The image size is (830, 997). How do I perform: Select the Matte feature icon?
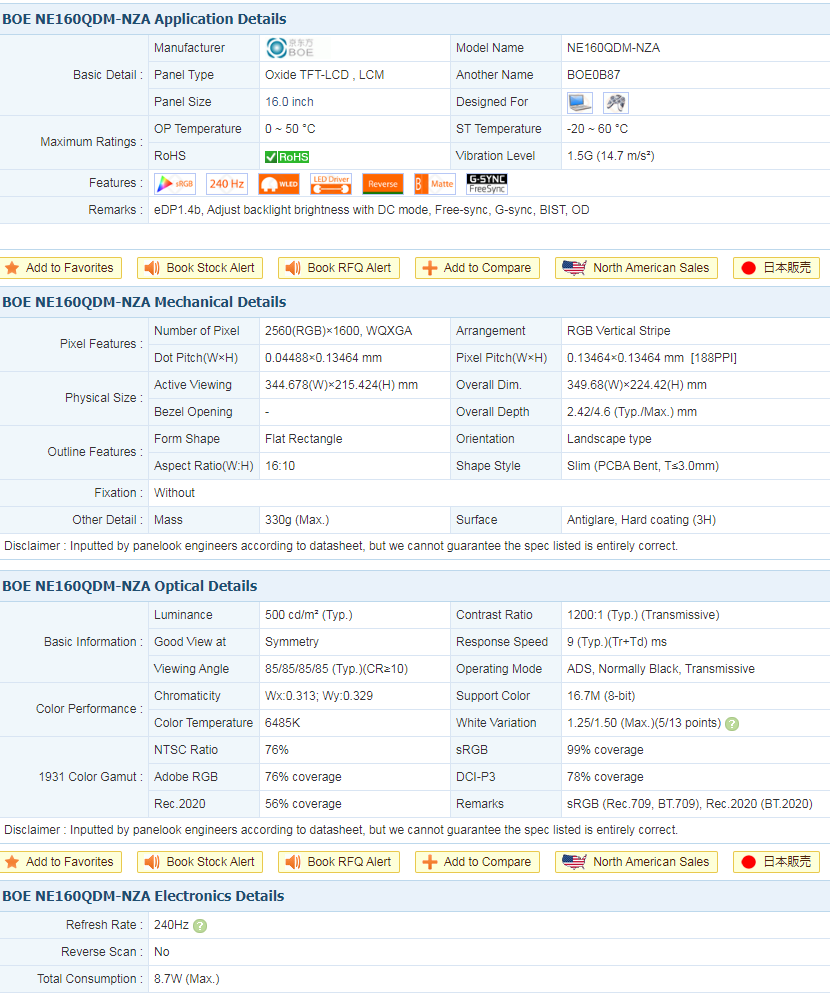tap(434, 184)
